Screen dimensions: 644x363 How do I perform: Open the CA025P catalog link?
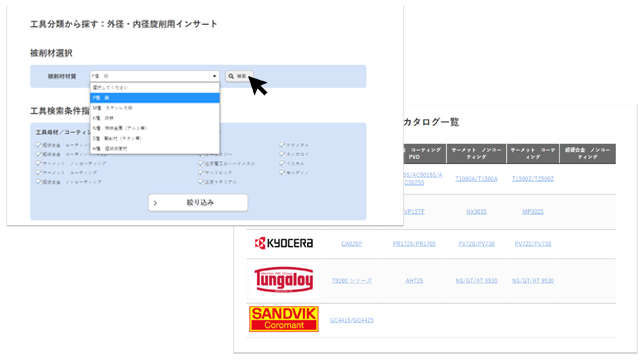[352, 244]
